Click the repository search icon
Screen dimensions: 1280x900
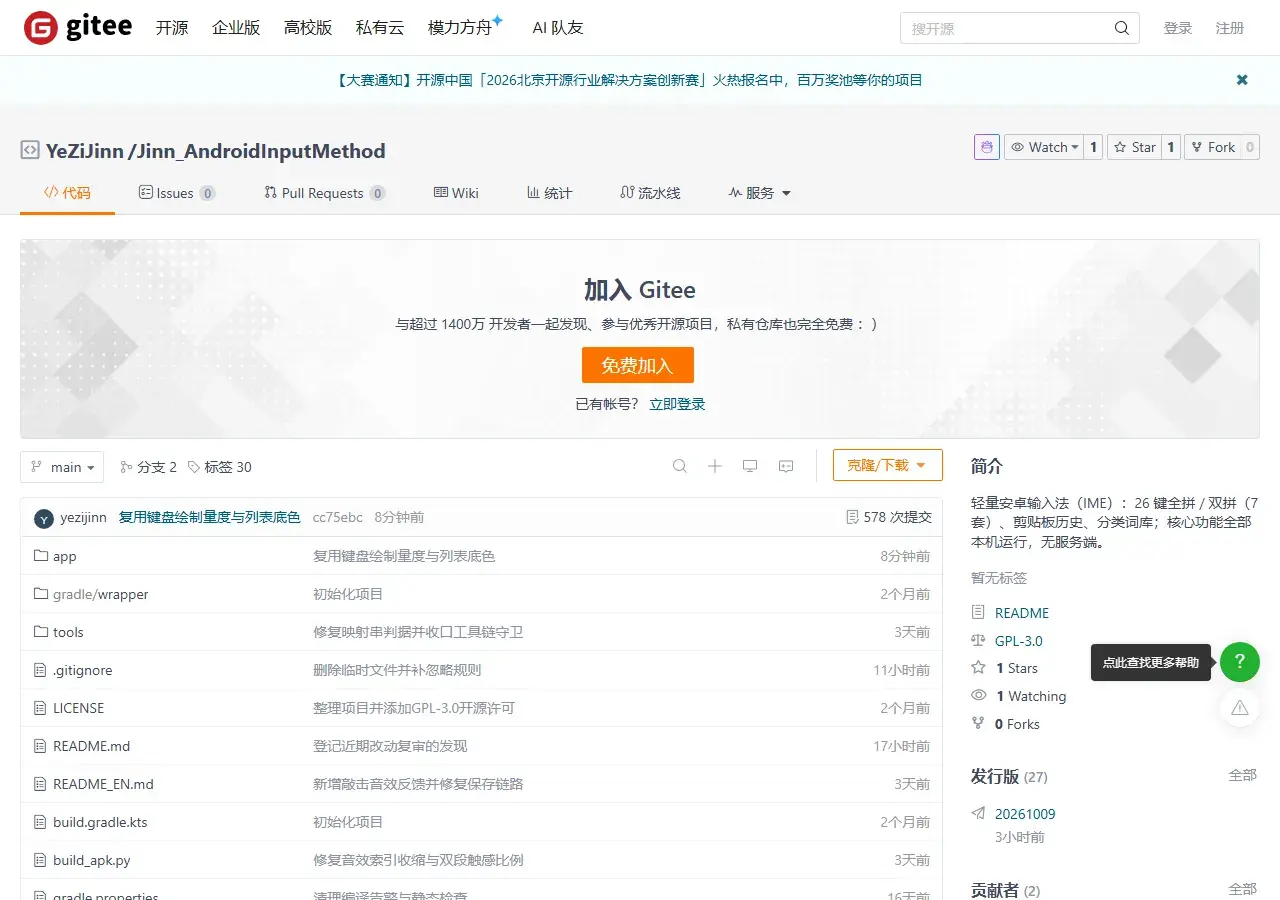[x=680, y=466]
